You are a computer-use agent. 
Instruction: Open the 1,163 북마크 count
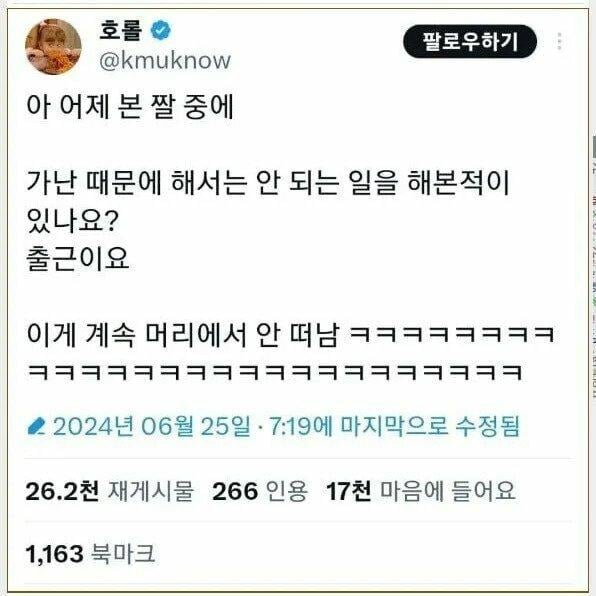(90, 553)
